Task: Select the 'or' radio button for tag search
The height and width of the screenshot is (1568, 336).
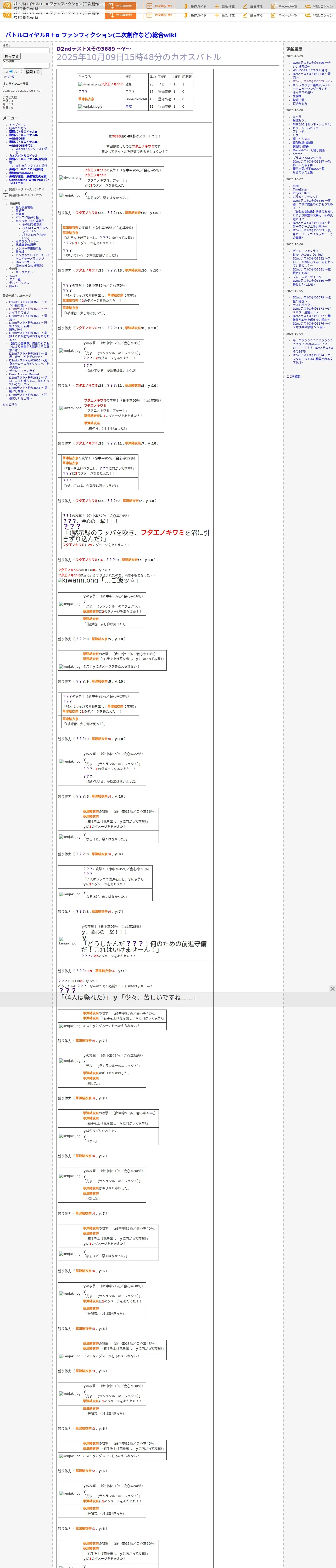Action: [20, 71]
